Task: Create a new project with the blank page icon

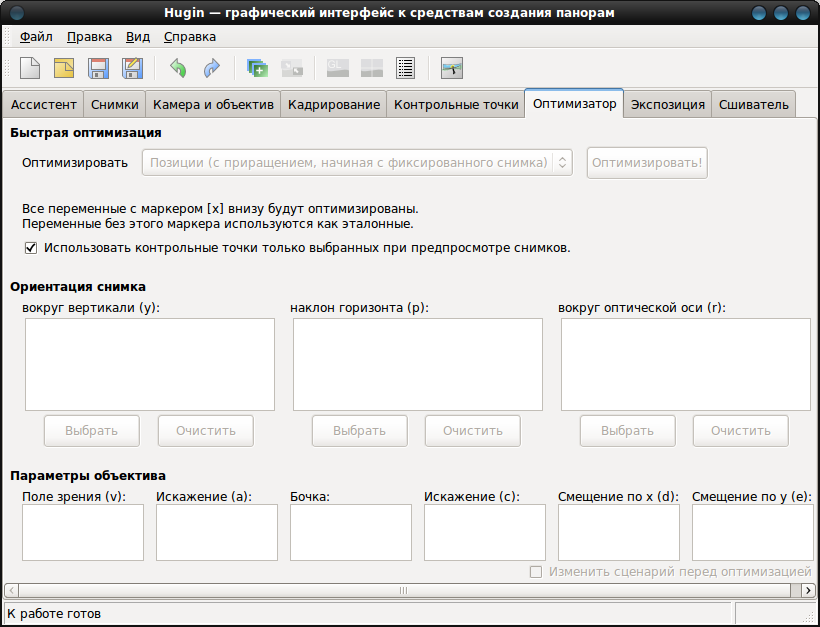Action: (x=30, y=68)
